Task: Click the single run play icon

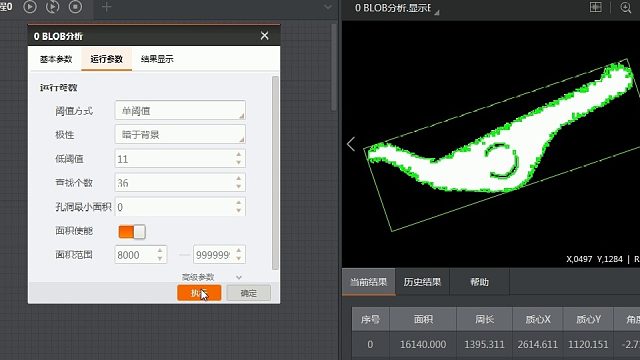Action: tap(30, 7)
